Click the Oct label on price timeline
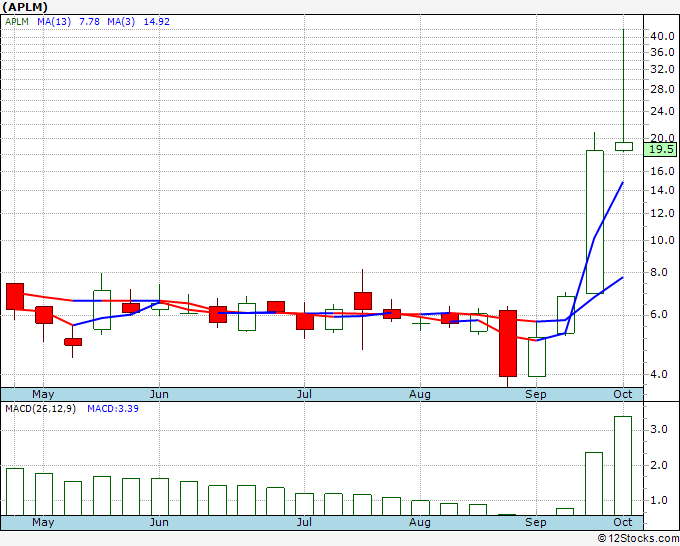 coord(623,394)
